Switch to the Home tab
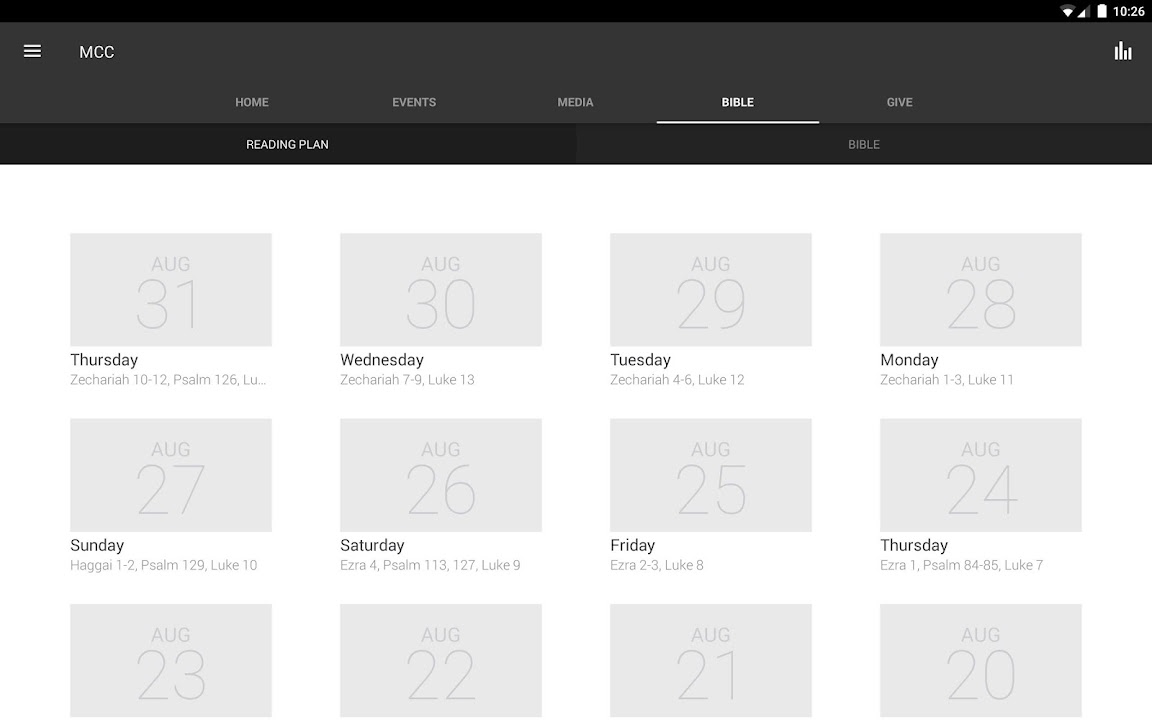Image resolution: width=1152 pixels, height=720 pixels. [252, 102]
